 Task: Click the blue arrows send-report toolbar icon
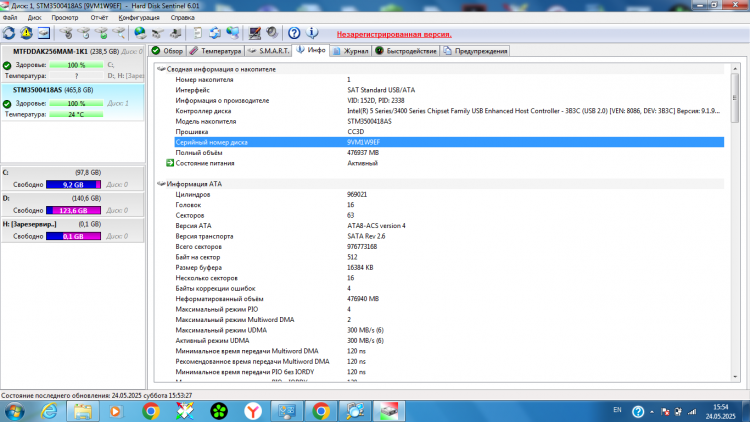tap(215, 33)
